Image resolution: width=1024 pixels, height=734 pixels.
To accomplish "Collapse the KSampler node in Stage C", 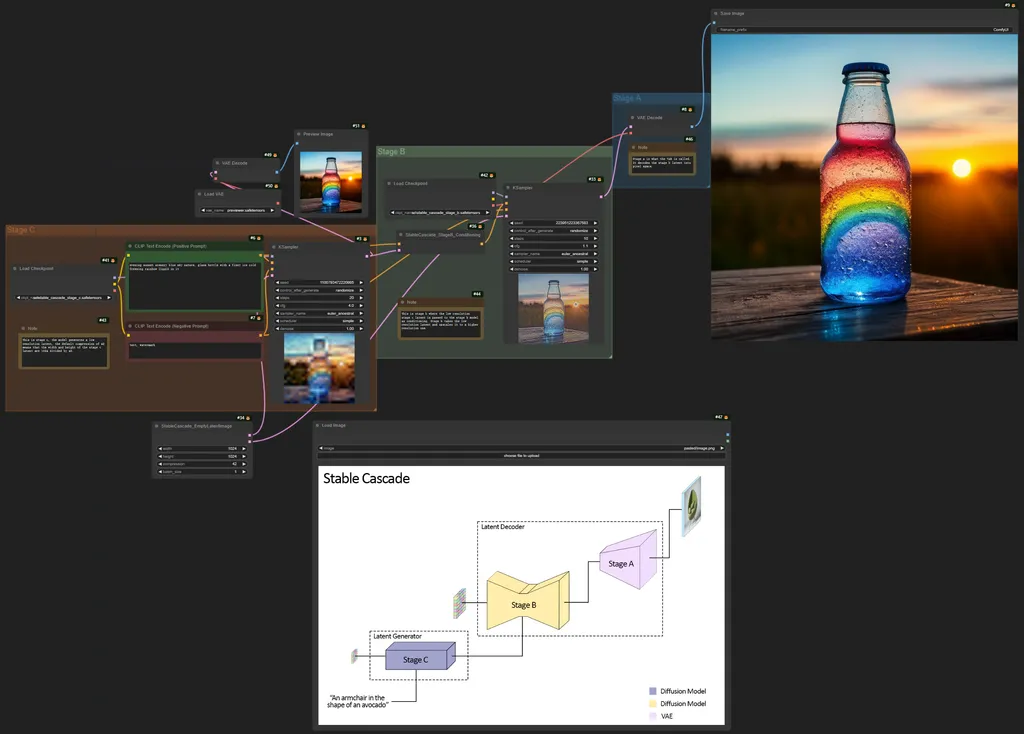I will point(273,246).
